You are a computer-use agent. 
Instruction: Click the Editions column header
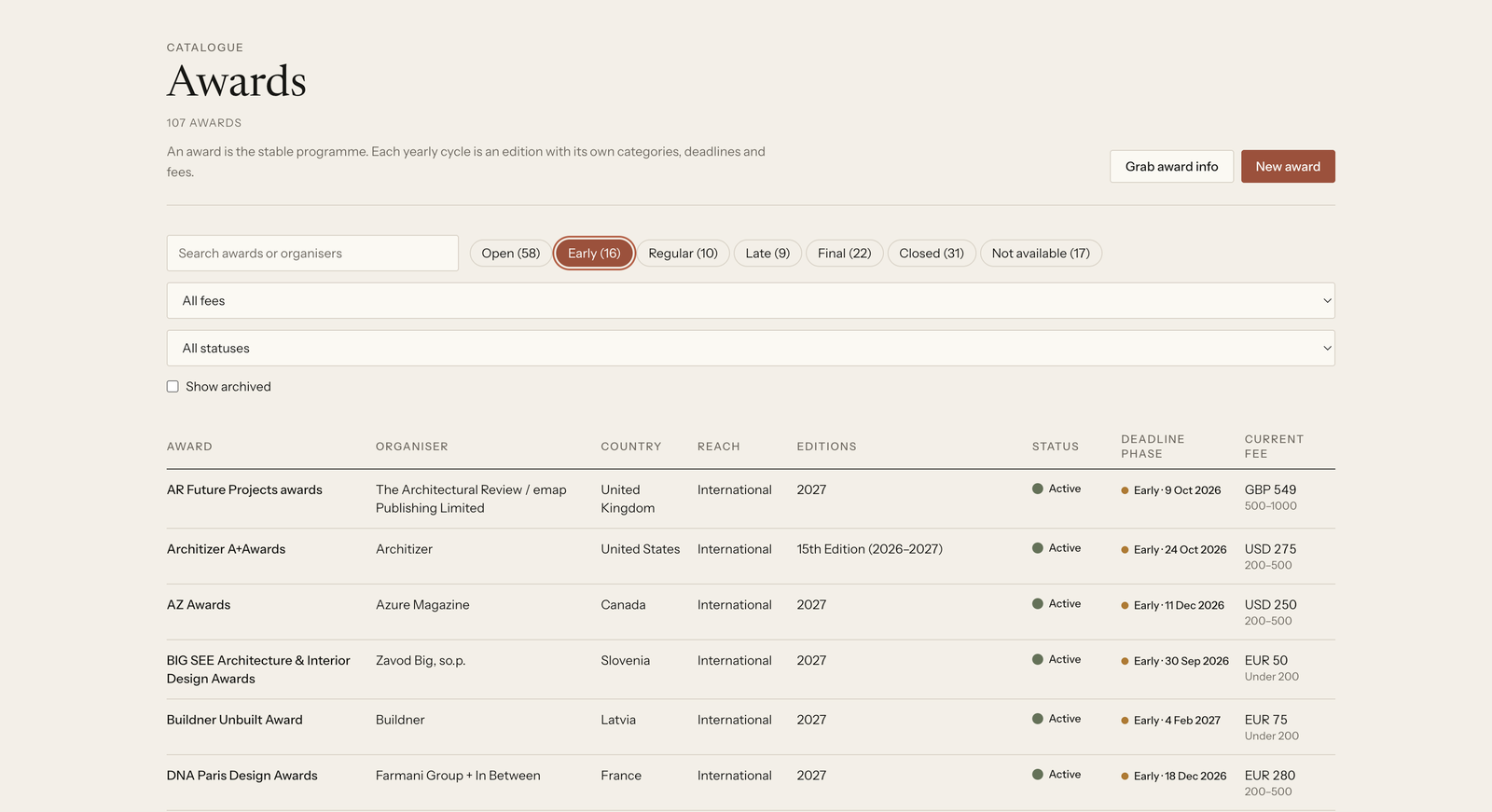point(826,447)
